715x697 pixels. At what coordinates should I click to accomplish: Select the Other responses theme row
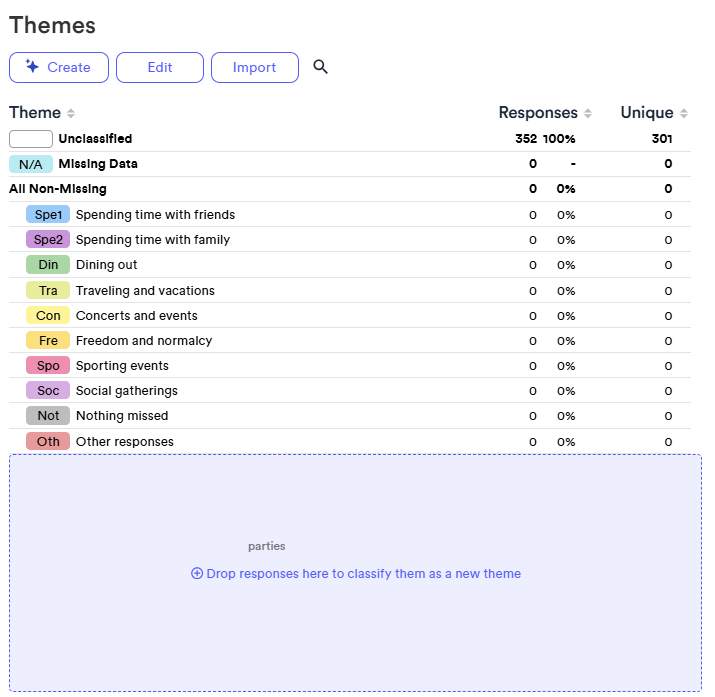(x=124, y=442)
